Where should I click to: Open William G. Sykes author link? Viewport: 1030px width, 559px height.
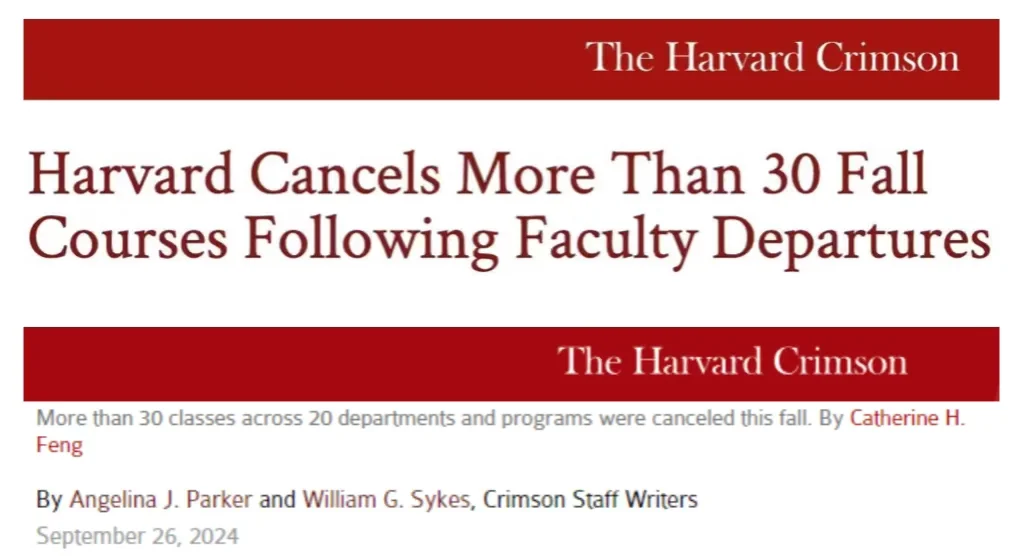[386, 500]
